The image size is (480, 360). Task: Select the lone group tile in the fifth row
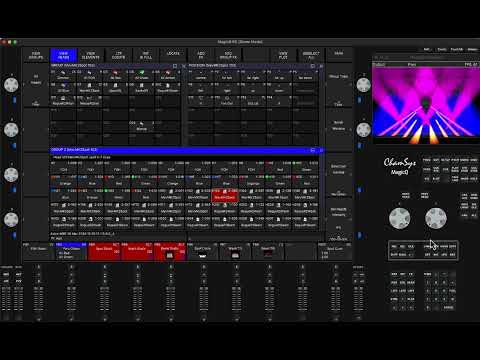141,126
